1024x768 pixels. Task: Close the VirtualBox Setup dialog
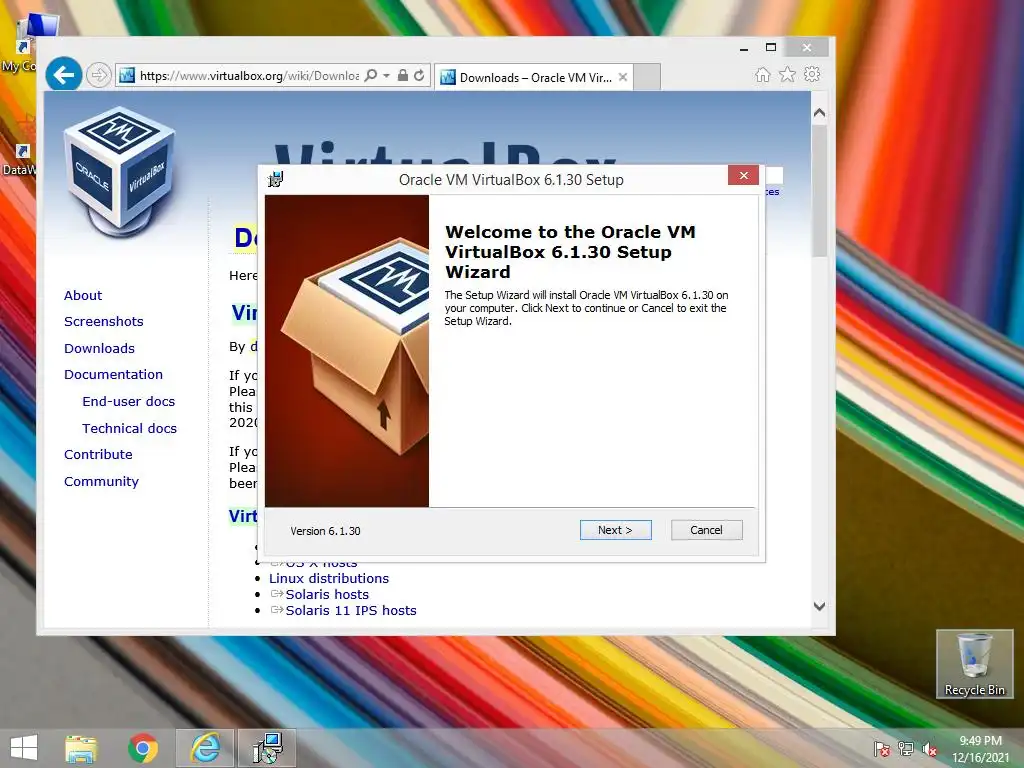point(743,175)
